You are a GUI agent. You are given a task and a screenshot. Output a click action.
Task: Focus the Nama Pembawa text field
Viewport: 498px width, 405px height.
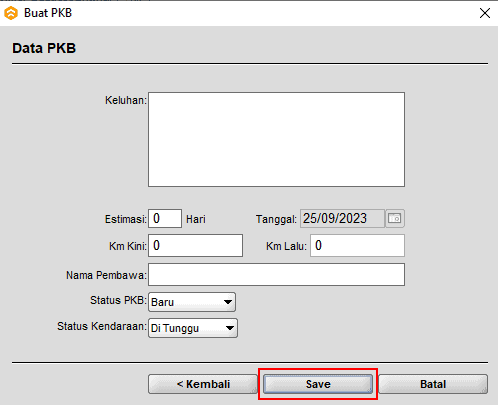coord(276,275)
